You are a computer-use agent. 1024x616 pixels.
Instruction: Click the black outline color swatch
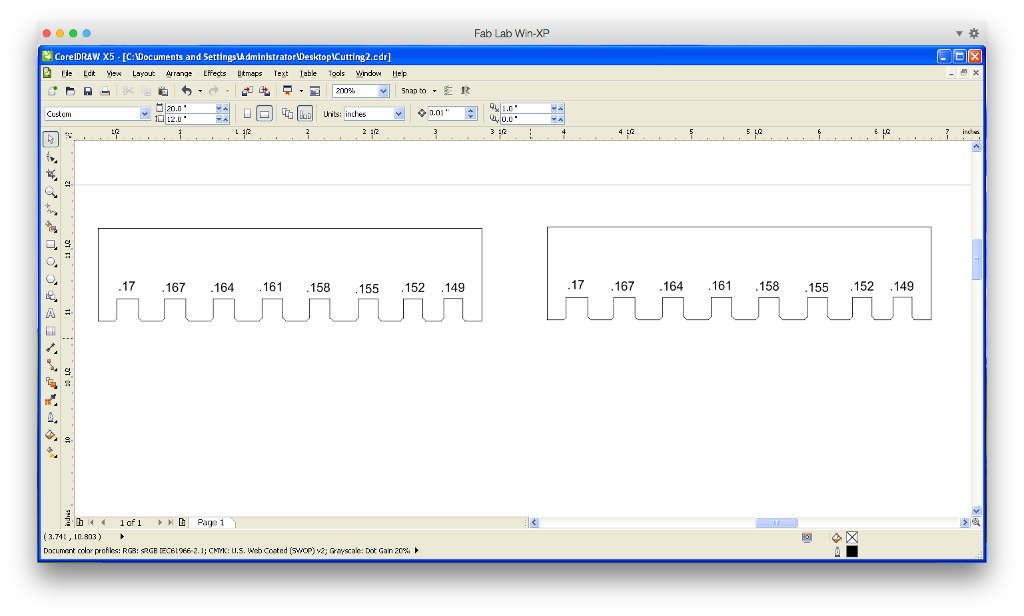(852, 551)
